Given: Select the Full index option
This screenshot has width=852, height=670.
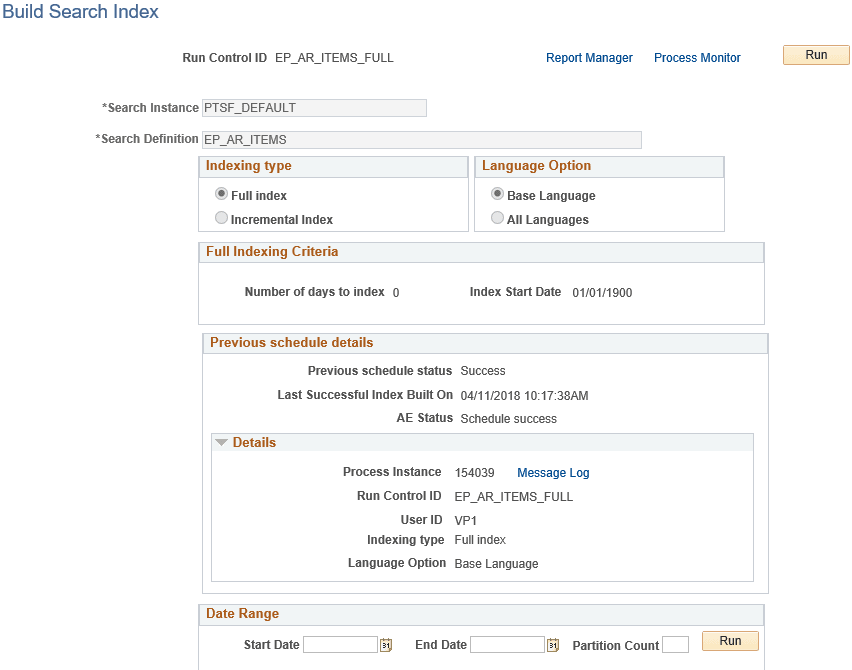Looking at the screenshot, I should click(x=222, y=195).
